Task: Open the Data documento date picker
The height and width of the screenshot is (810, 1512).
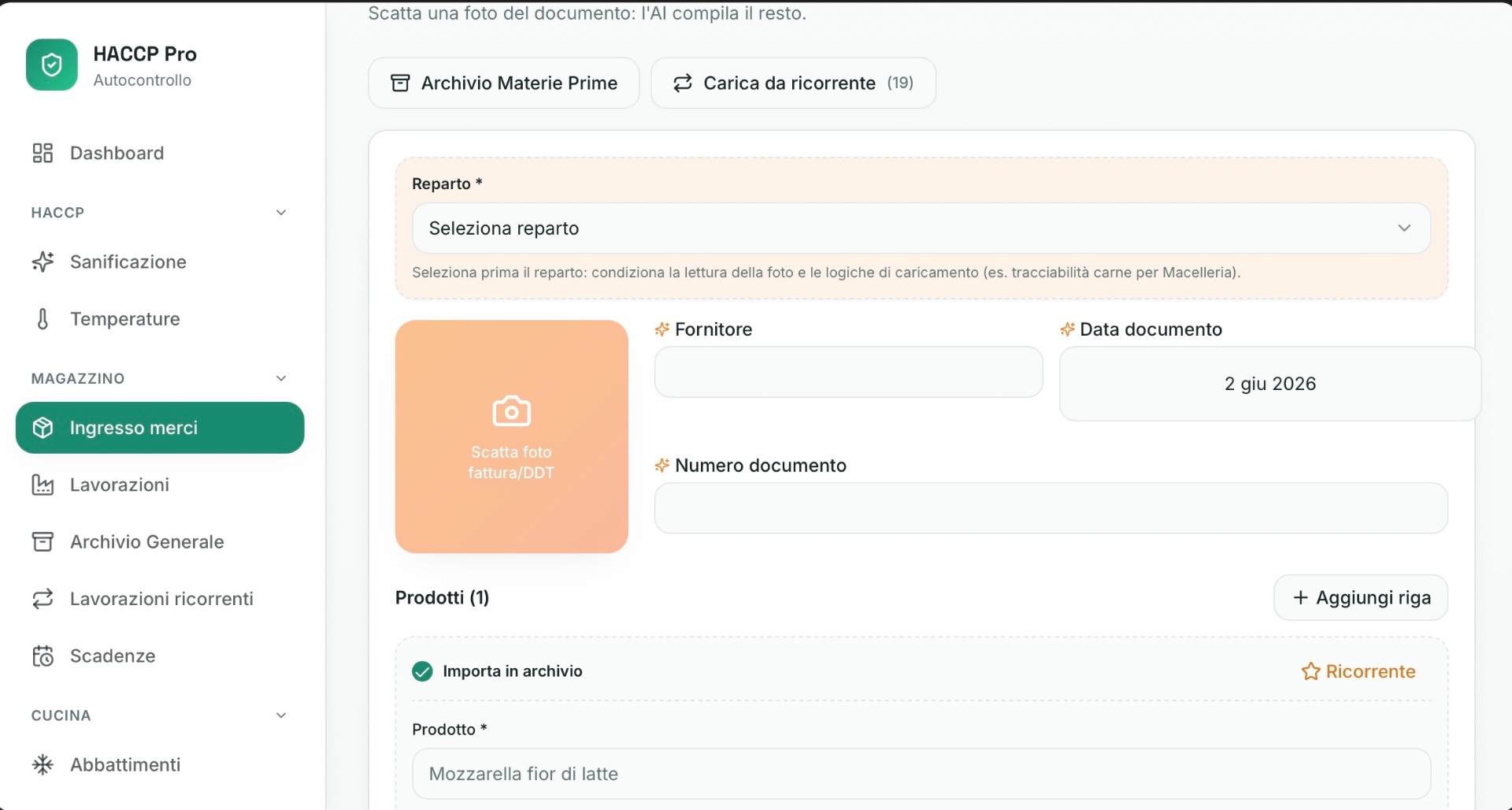Action: tap(1269, 384)
